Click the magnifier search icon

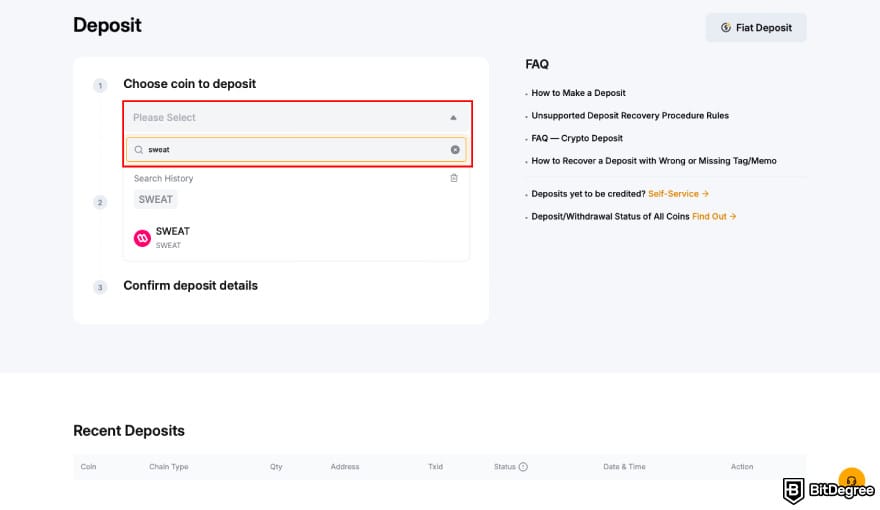139,150
